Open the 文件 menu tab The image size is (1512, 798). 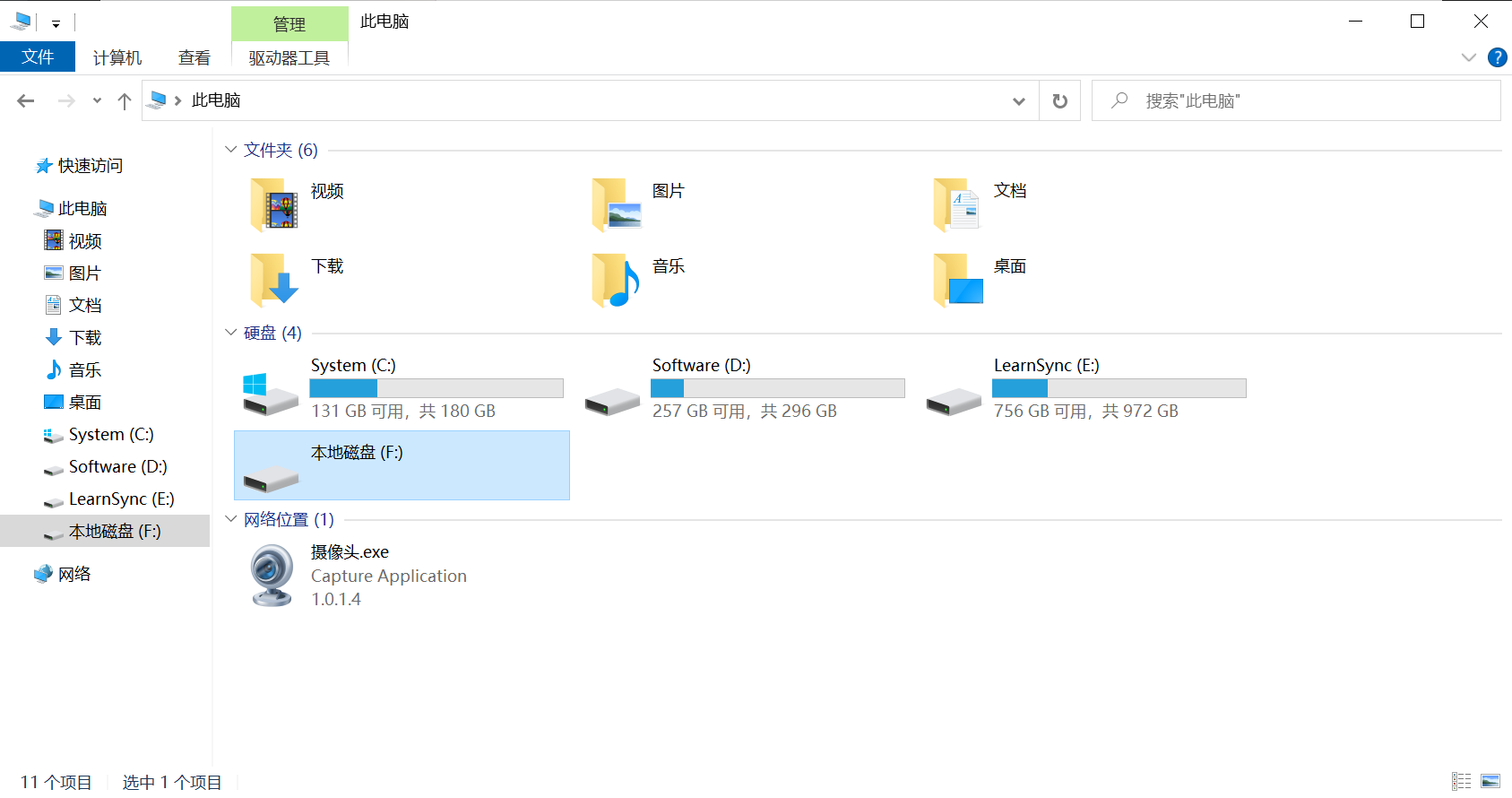point(38,57)
